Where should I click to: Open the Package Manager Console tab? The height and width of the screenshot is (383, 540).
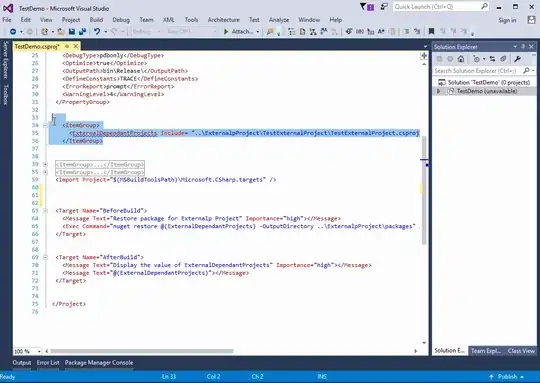[x=99, y=363]
